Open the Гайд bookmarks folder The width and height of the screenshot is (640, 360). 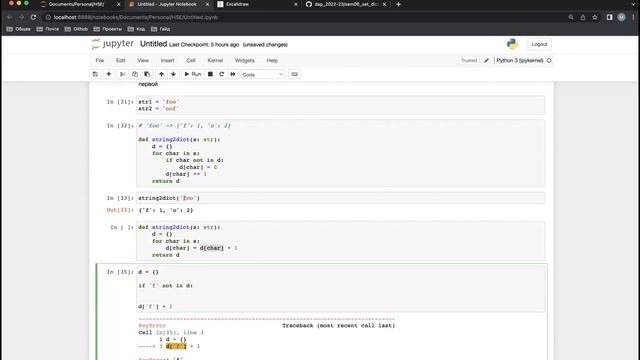(x=160, y=29)
